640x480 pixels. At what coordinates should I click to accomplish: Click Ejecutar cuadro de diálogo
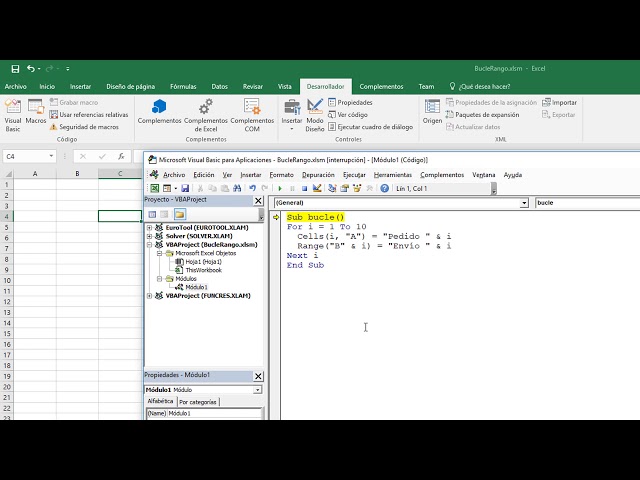click(371, 127)
